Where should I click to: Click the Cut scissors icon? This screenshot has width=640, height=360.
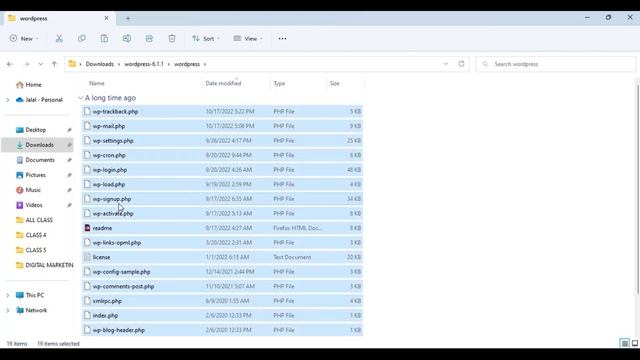59,38
